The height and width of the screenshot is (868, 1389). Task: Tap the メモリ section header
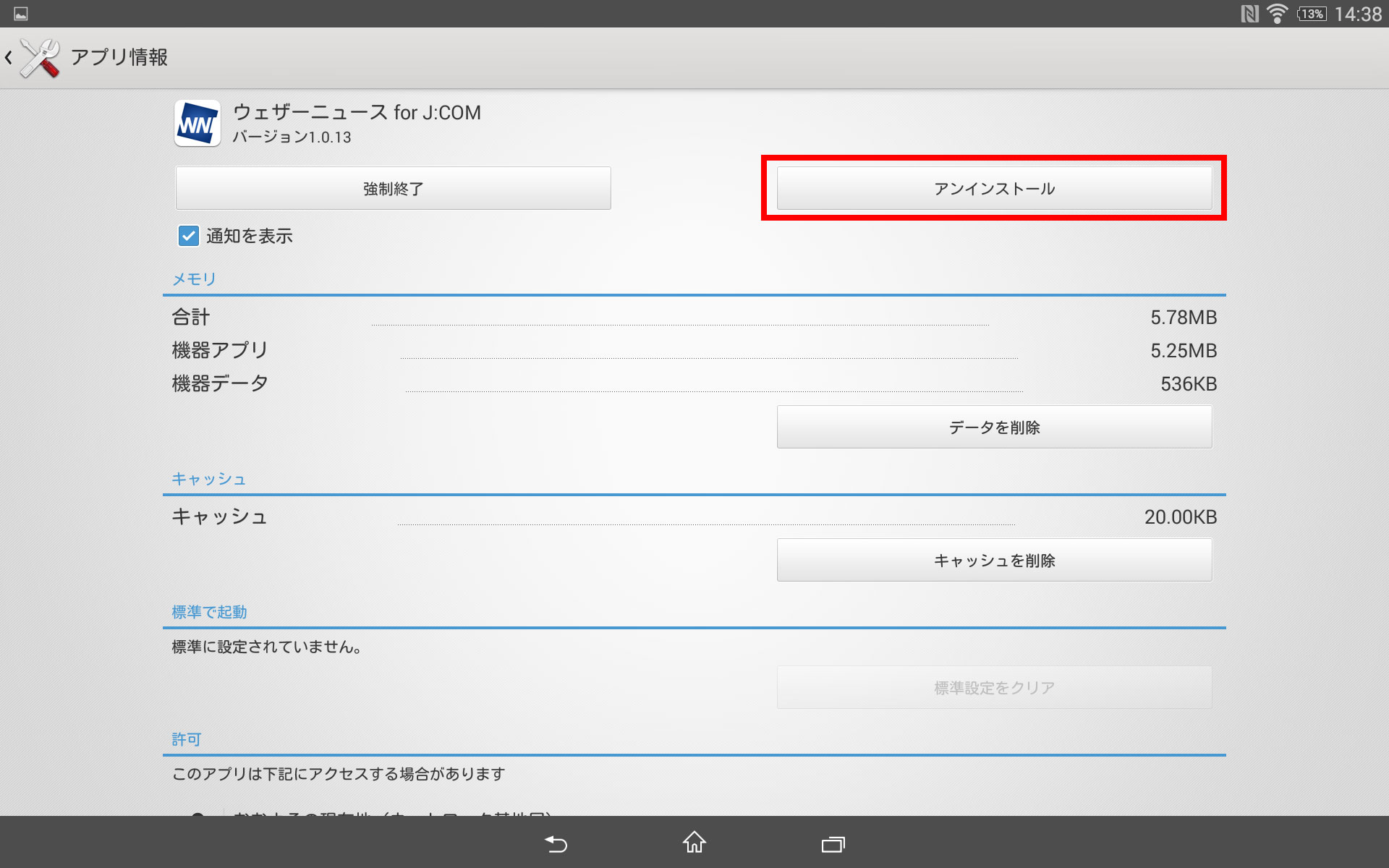(194, 279)
